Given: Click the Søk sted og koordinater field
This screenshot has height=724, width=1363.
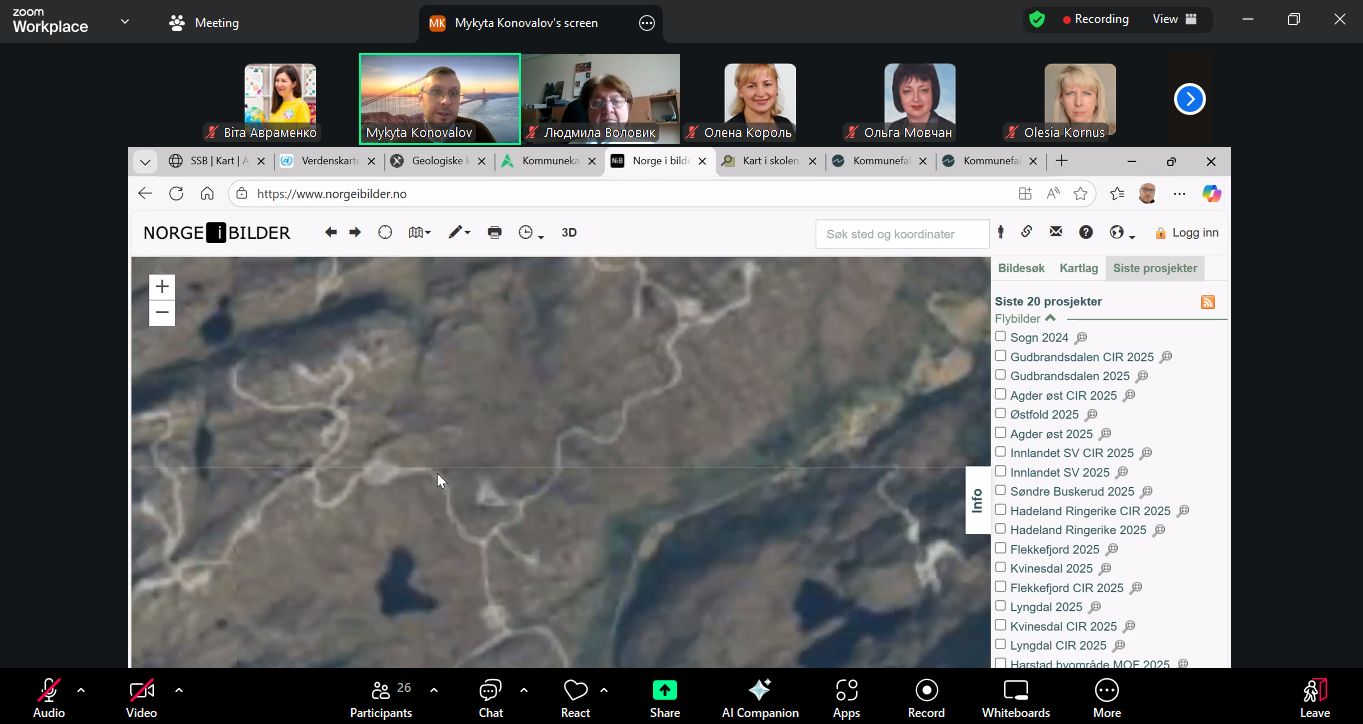Looking at the screenshot, I should coord(901,234).
